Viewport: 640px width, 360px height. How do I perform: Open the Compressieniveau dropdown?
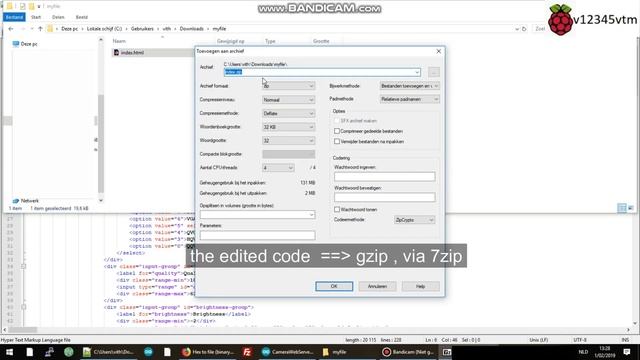click(288, 100)
